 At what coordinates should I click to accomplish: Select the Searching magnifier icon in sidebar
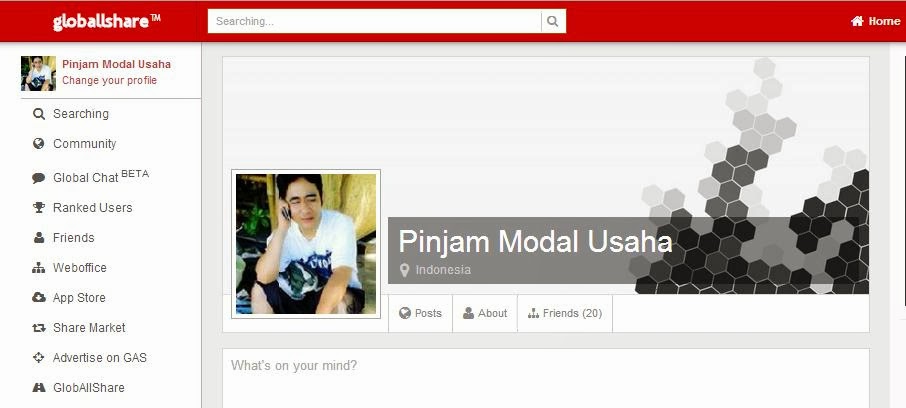coord(39,114)
